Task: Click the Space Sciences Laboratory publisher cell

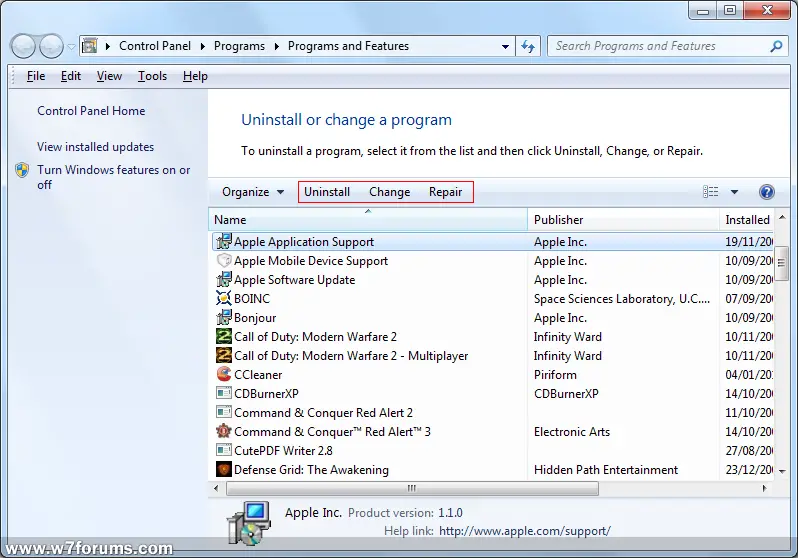Action: 622,299
